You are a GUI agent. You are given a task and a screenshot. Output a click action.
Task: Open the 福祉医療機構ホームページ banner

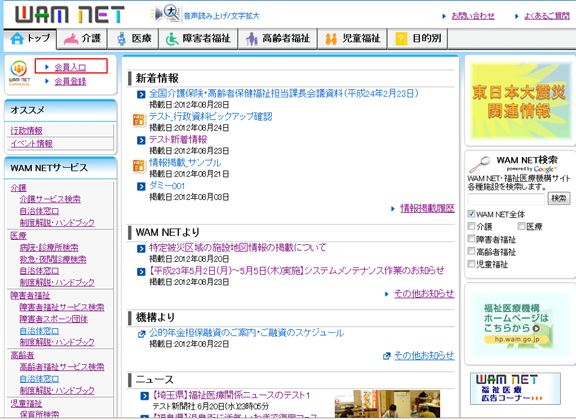[518, 323]
